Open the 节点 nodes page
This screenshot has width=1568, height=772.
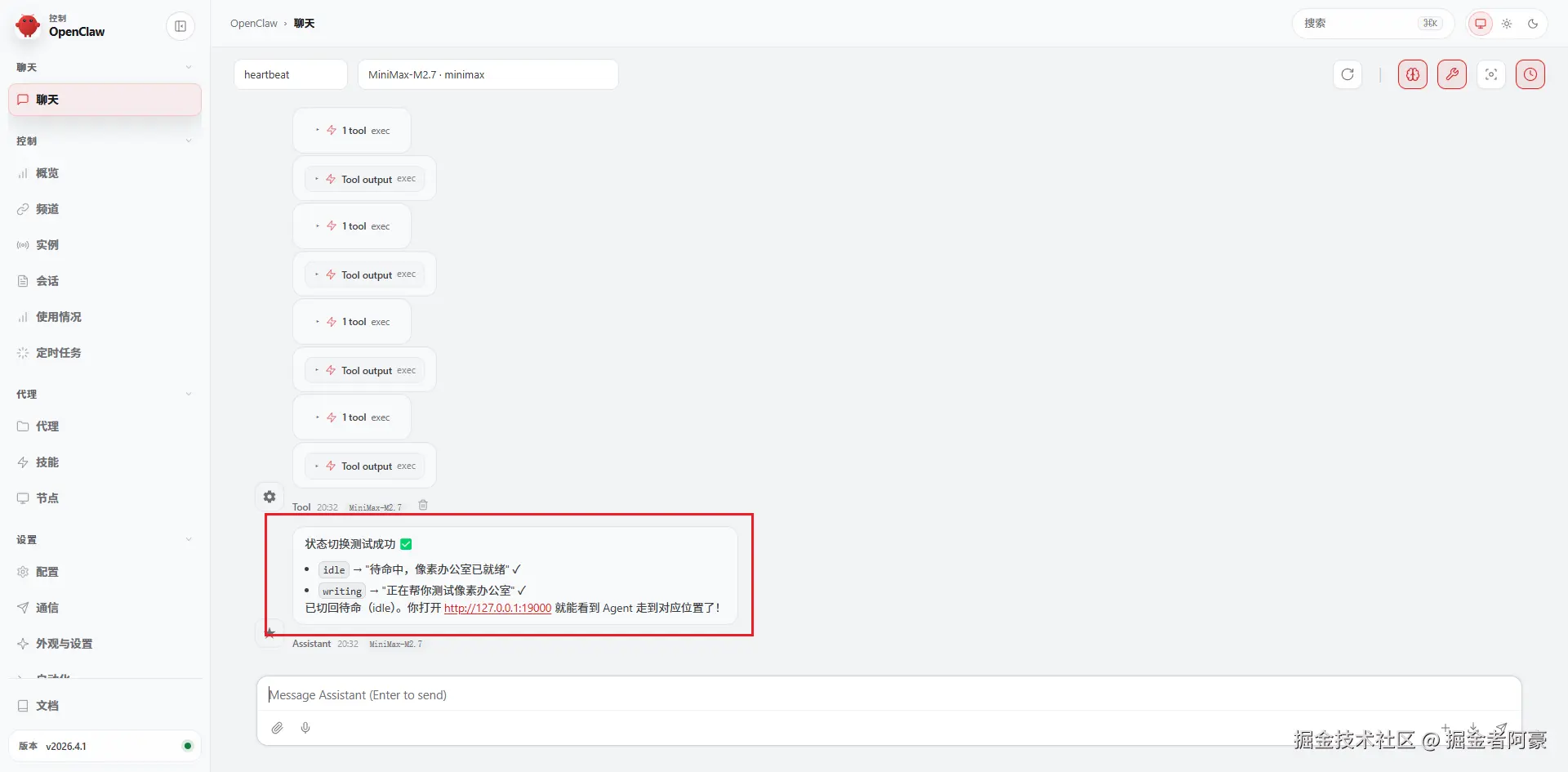click(105, 498)
